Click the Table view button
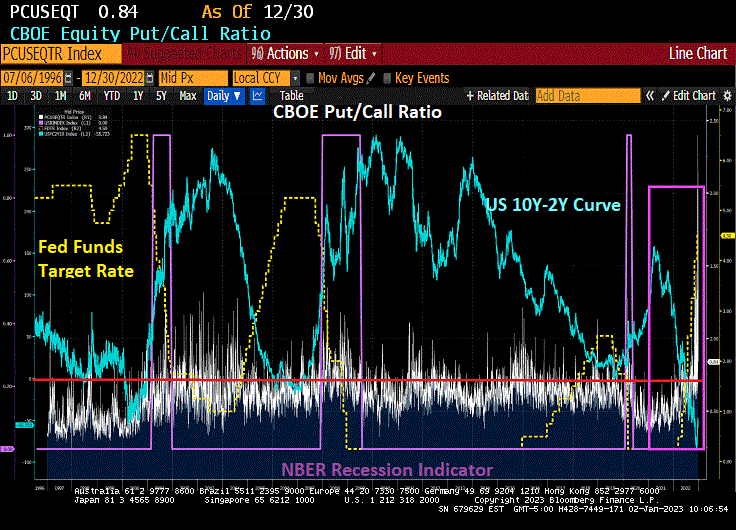 point(291,96)
